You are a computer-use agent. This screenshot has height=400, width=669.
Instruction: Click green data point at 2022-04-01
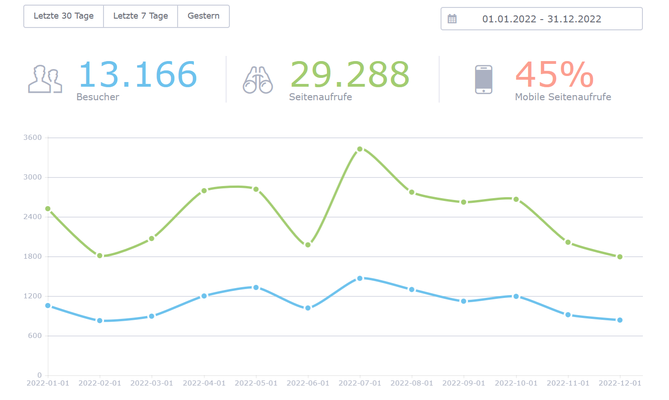(204, 191)
